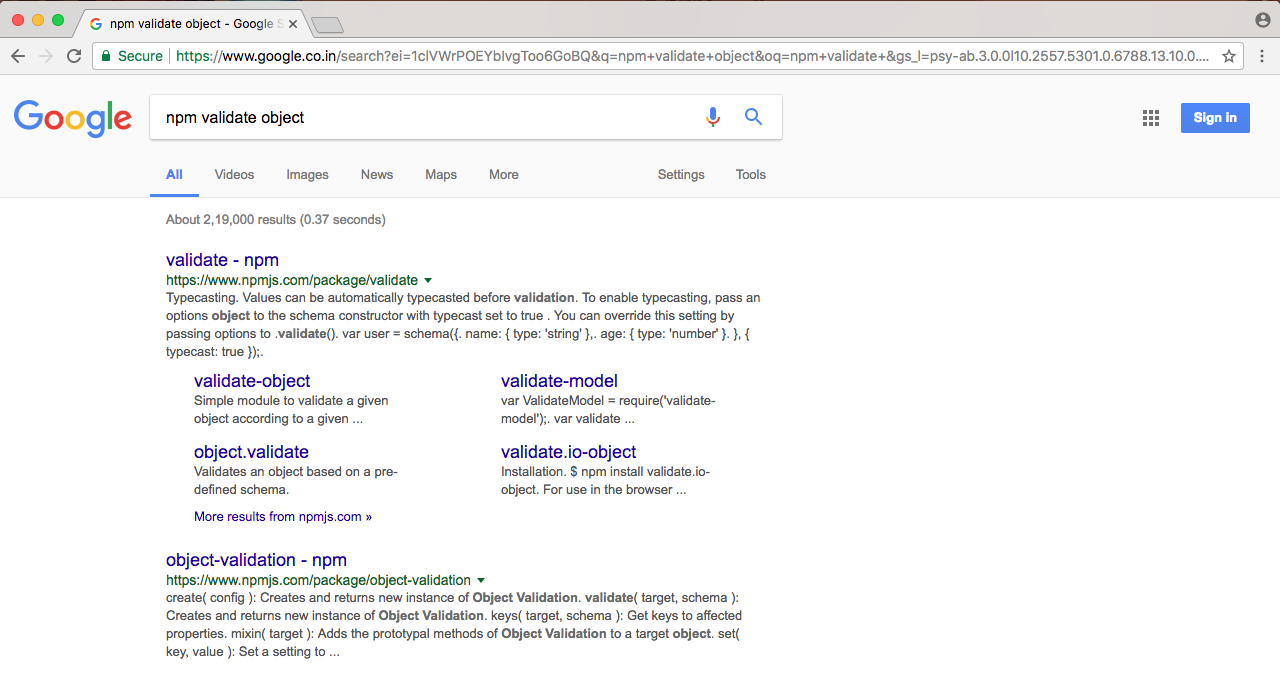Image resolution: width=1280 pixels, height=675 pixels.
Task: Switch to Maps results
Action: click(x=441, y=175)
